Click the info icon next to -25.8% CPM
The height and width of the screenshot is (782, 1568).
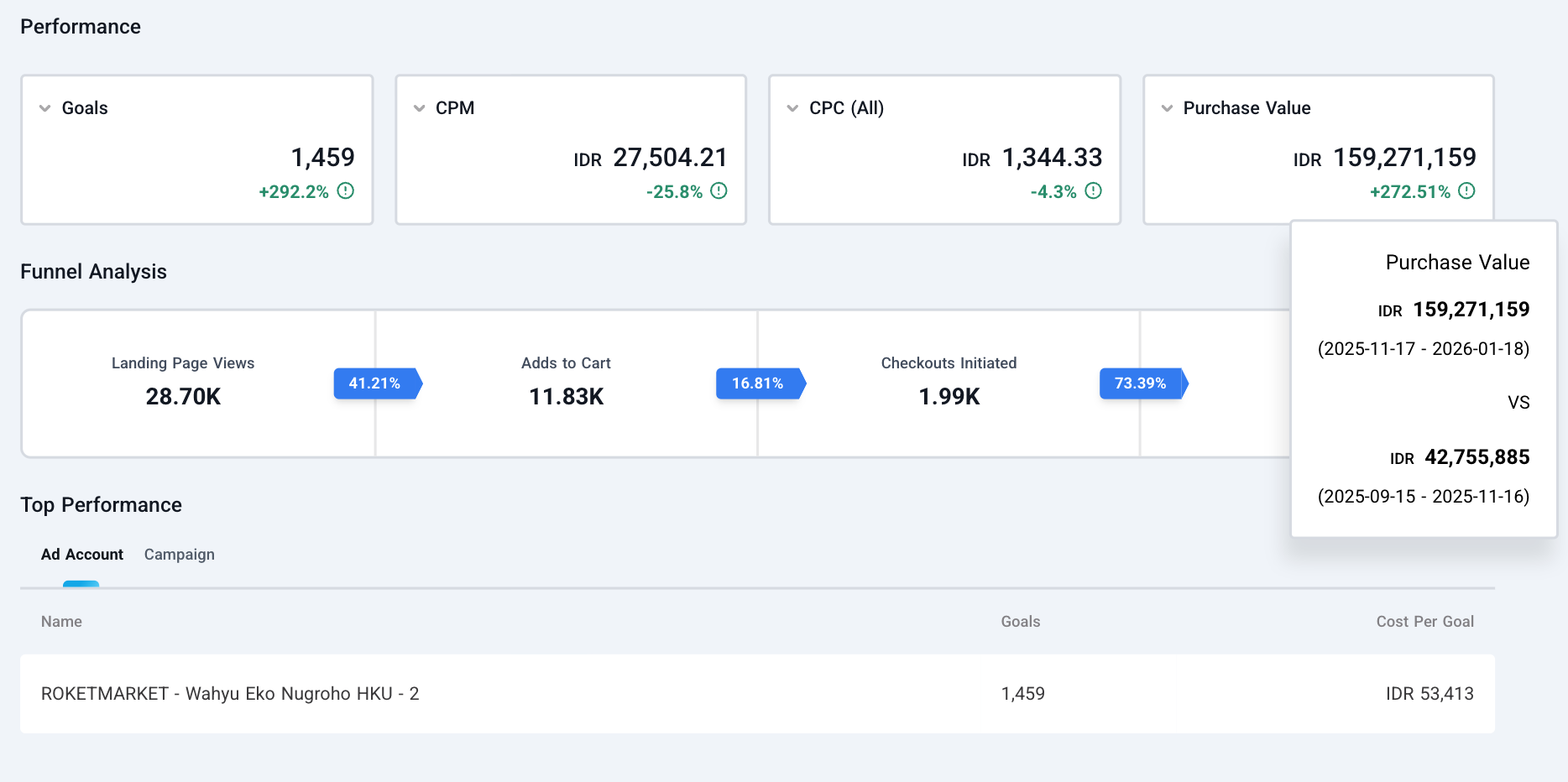point(719,190)
